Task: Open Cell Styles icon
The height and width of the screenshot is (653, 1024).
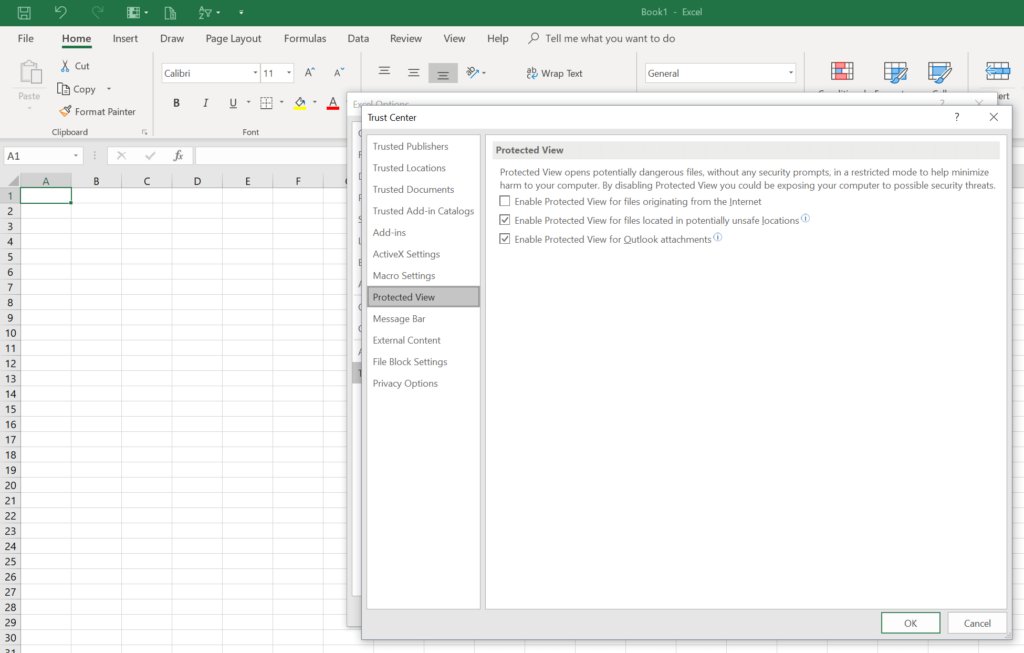Action: pos(939,72)
